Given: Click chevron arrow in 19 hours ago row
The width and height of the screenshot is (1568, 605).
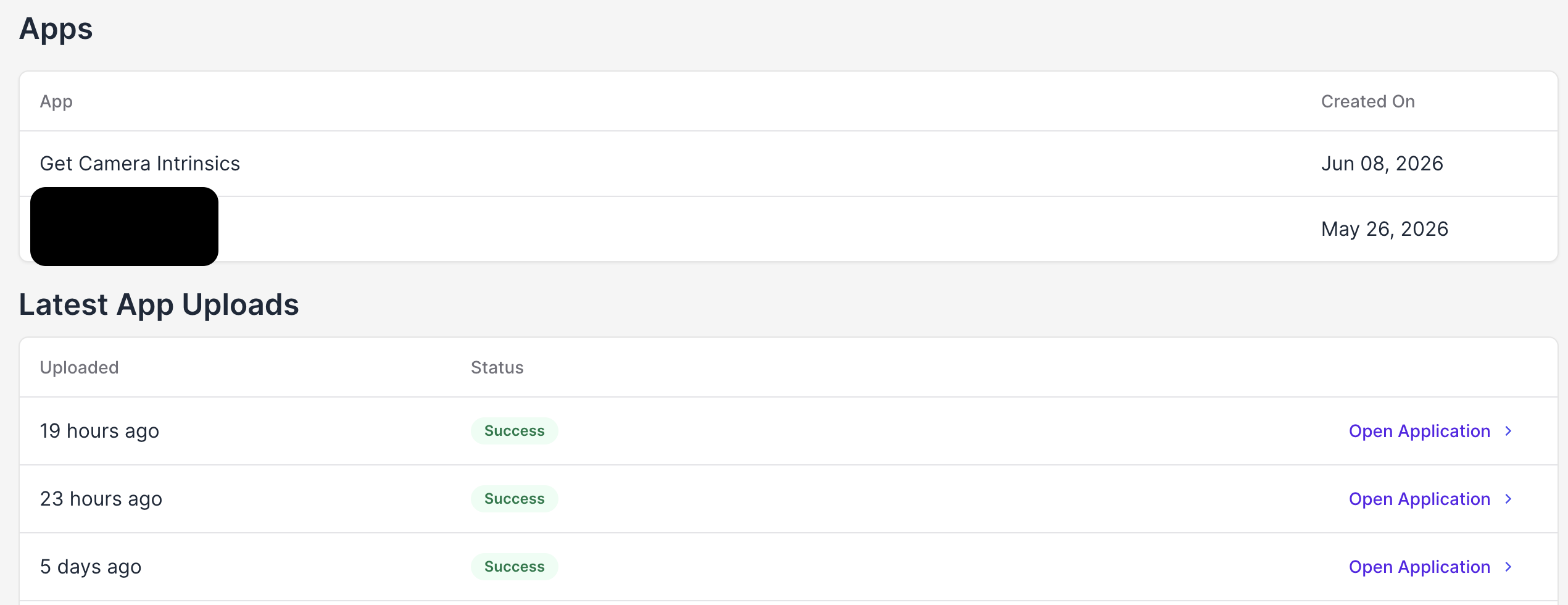Looking at the screenshot, I should [x=1508, y=431].
